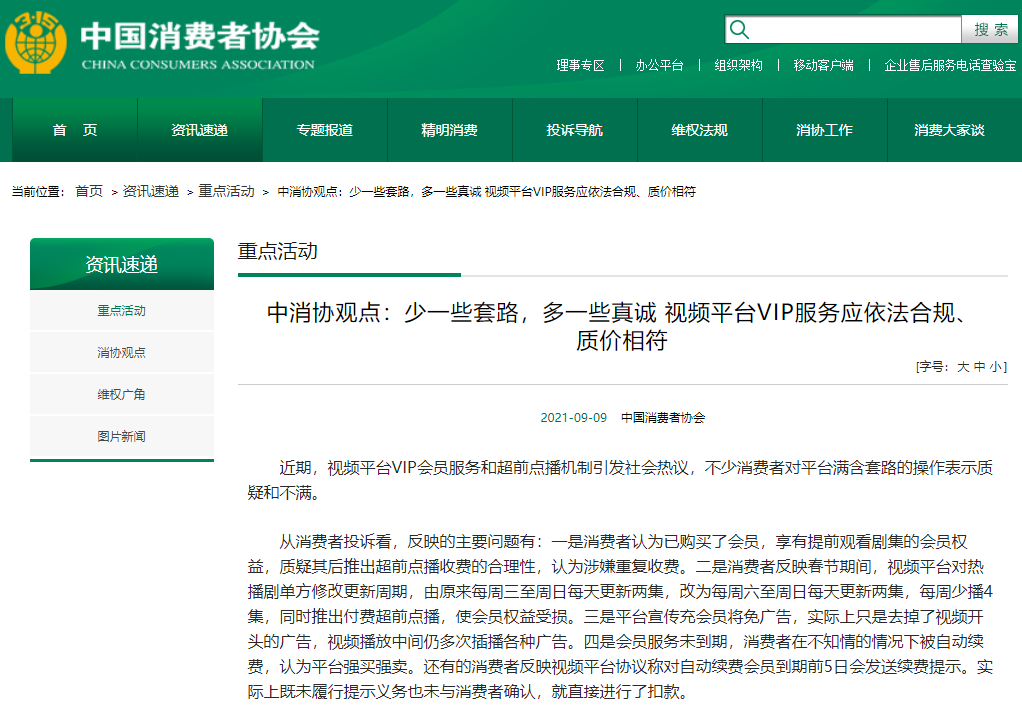Viewport: 1022px width, 717px height.
Task: Click 重点活动 in left sidebar
Action: pyautogui.click(x=121, y=311)
